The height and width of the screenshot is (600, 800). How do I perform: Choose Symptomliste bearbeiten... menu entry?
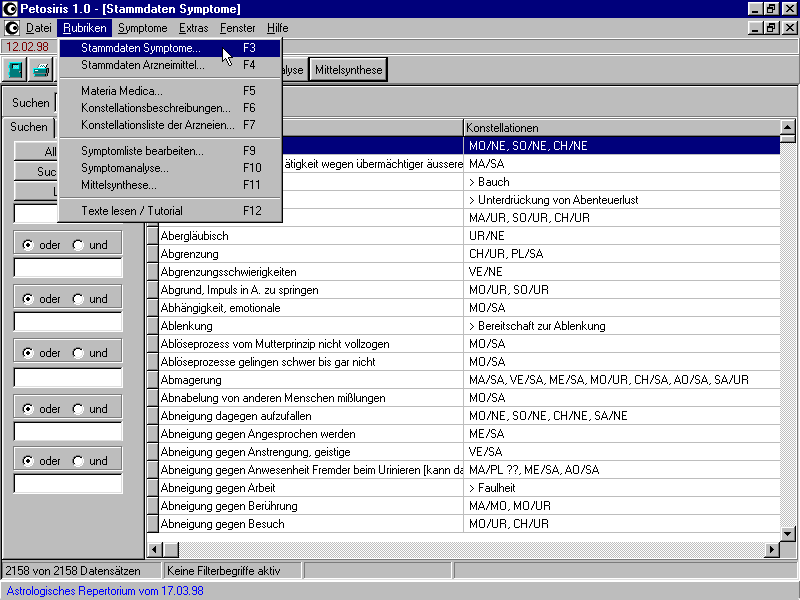[170, 151]
